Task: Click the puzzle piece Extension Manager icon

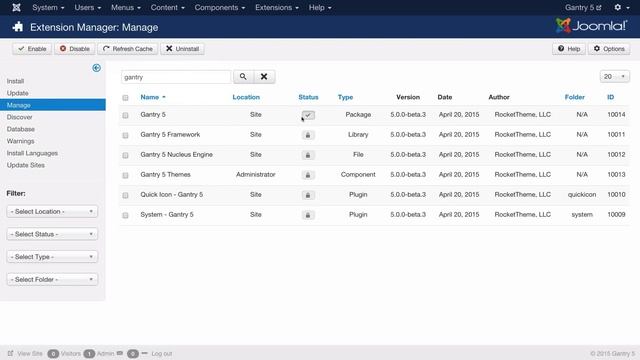Action: [x=18, y=27]
